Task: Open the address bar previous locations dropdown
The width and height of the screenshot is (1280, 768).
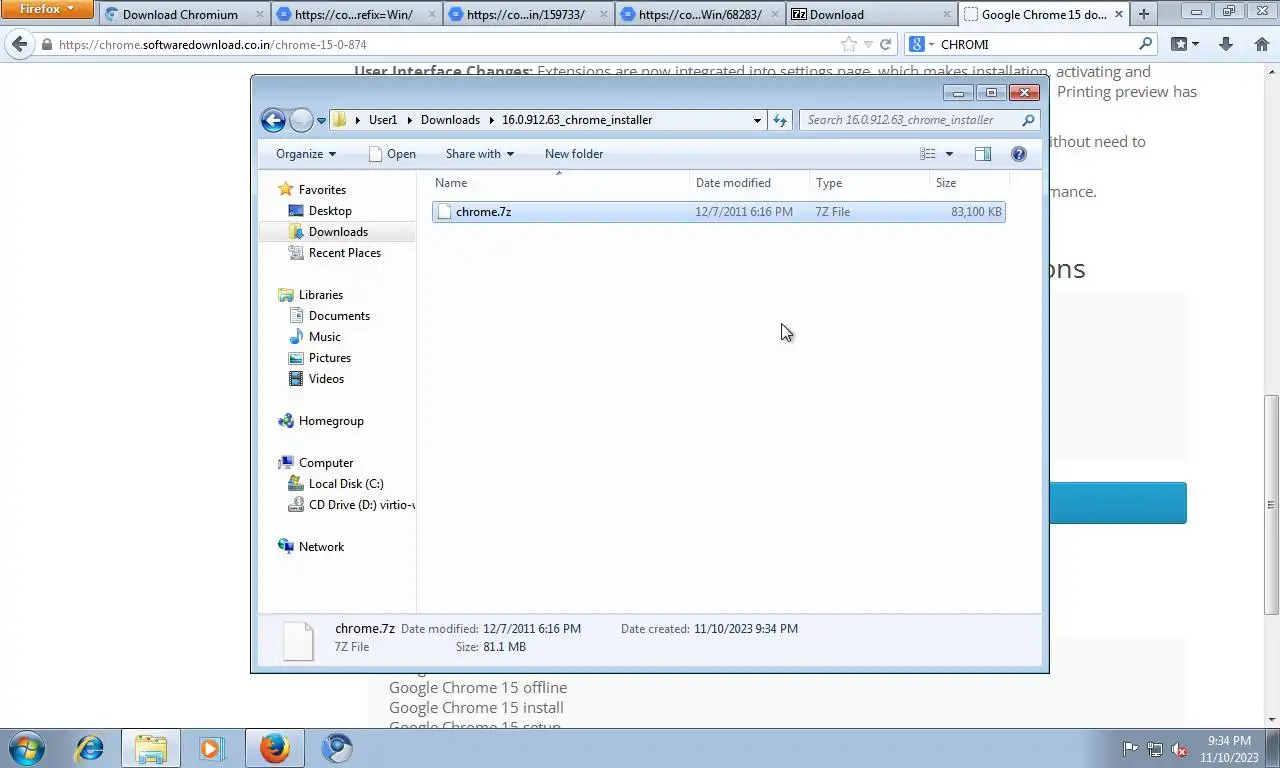Action: pos(757,120)
